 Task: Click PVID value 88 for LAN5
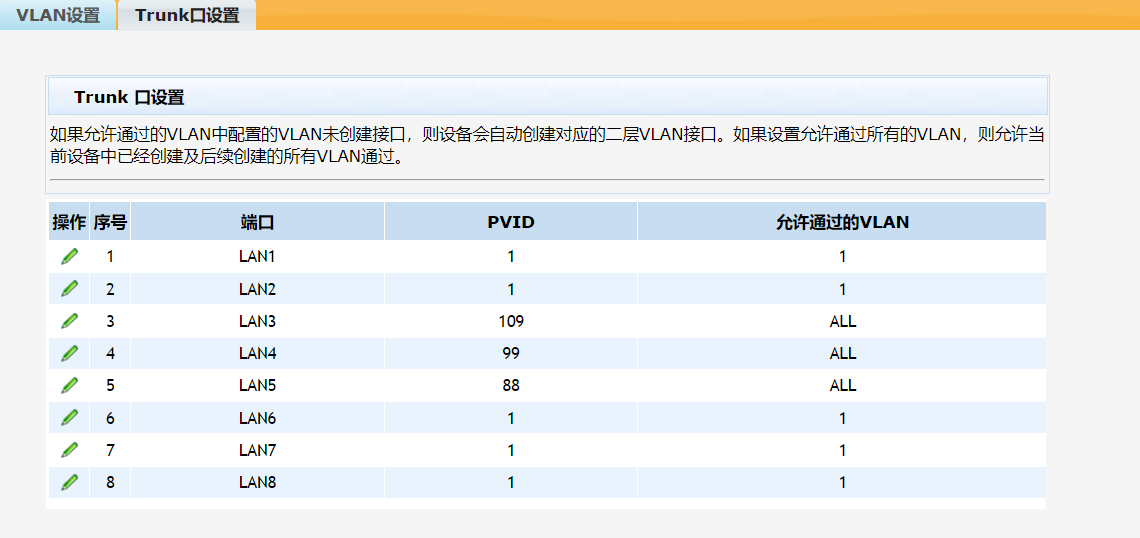click(x=511, y=386)
